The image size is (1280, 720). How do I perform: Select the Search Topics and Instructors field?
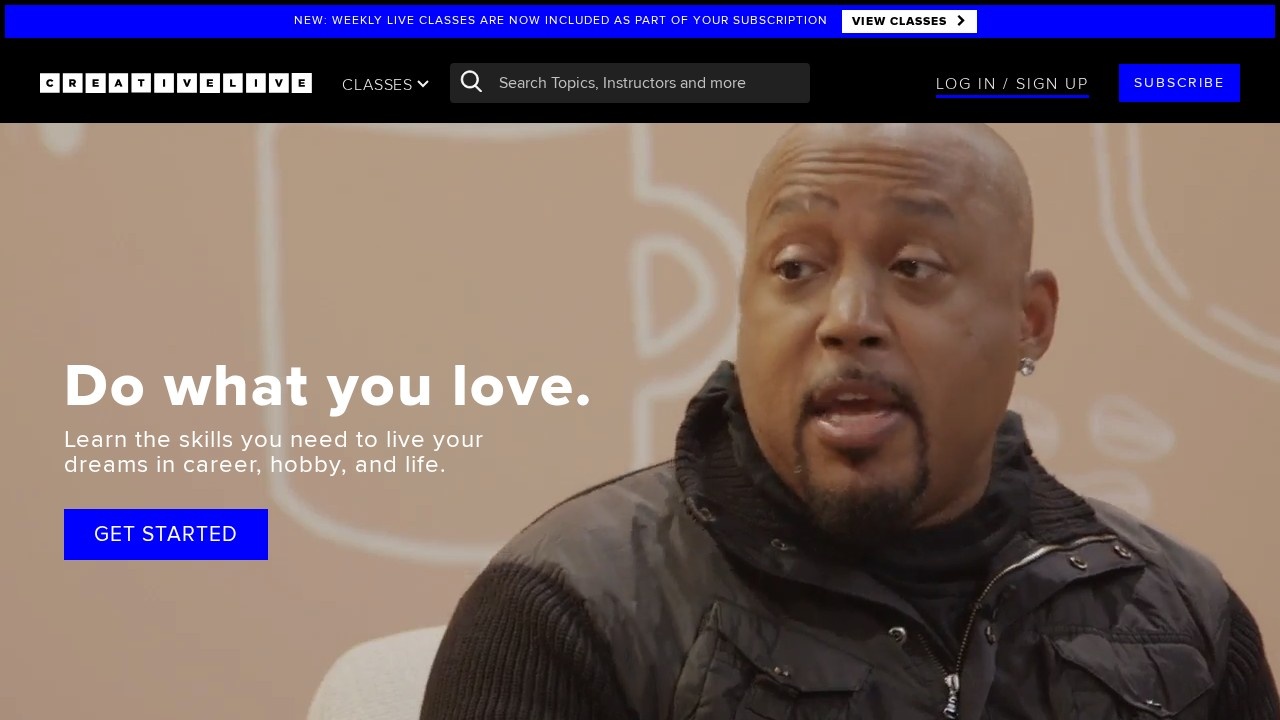[x=640, y=83]
